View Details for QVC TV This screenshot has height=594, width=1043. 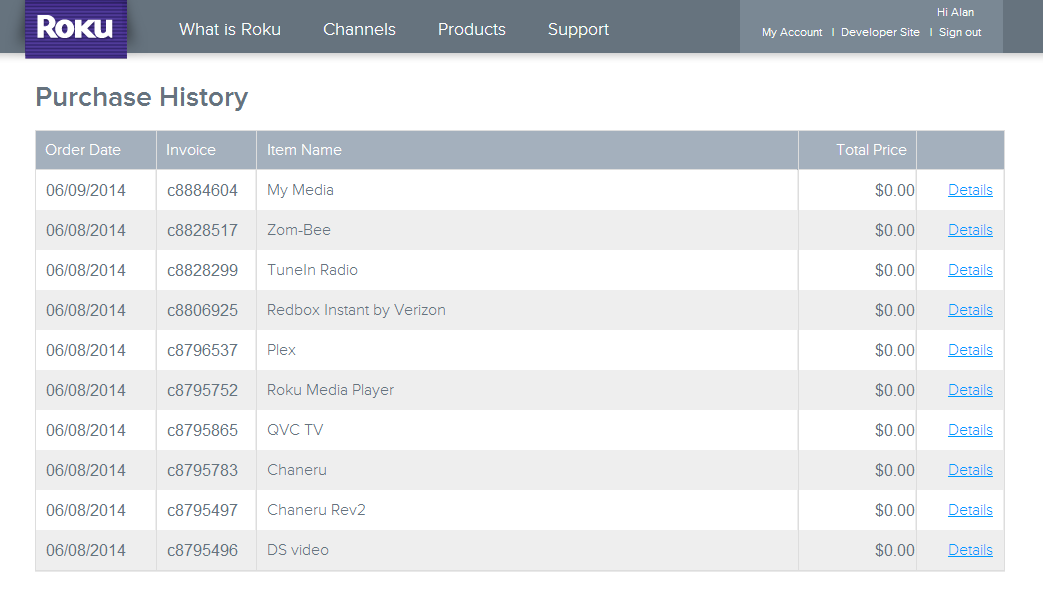[x=970, y=430]
